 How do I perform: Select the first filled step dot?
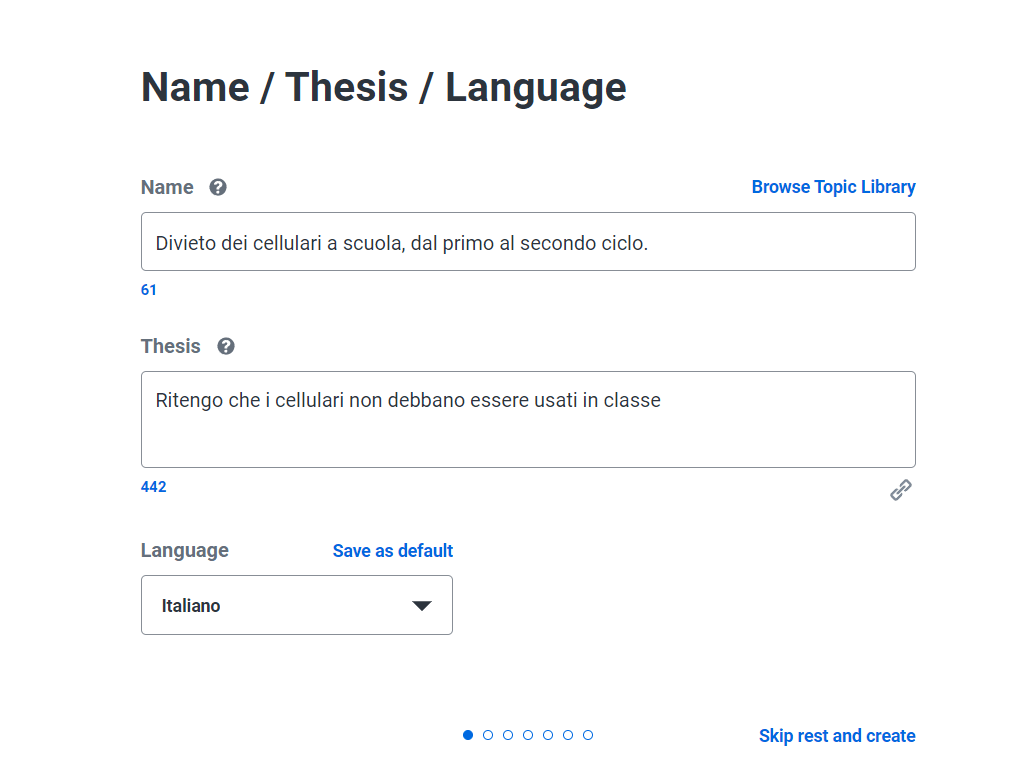point(468,735)
